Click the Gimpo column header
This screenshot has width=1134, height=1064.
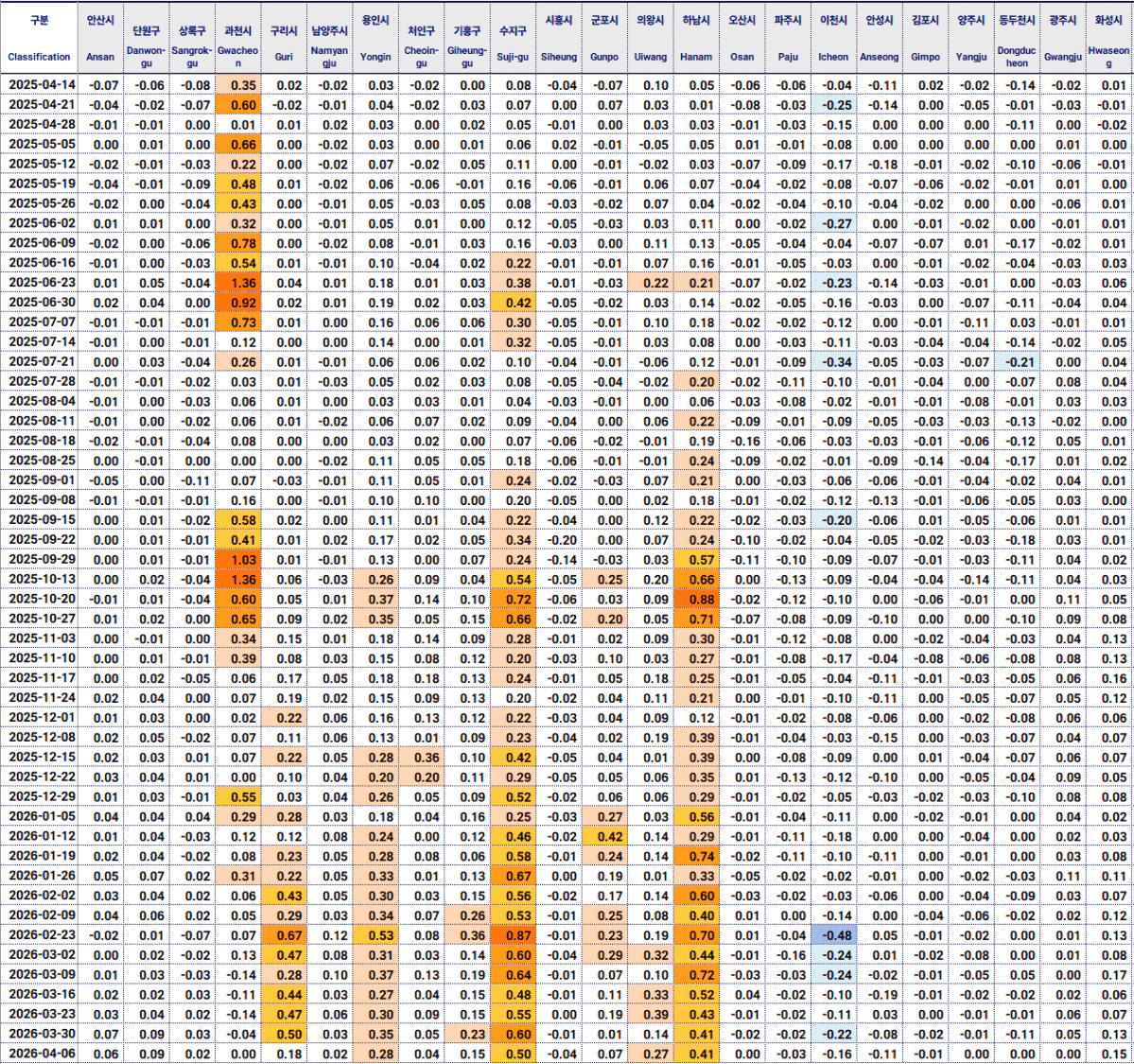click(926, 37)
